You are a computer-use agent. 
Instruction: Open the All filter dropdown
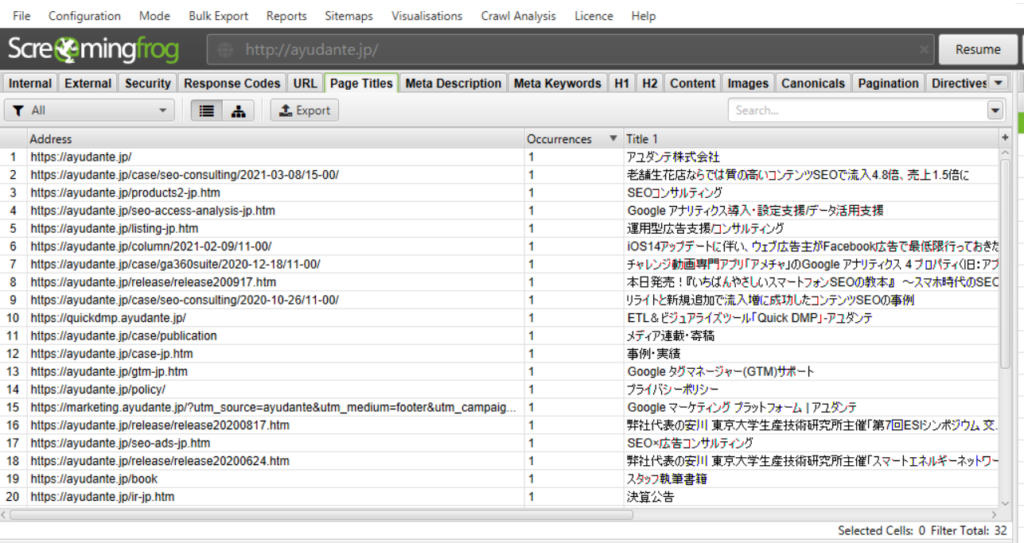point(89,110)
